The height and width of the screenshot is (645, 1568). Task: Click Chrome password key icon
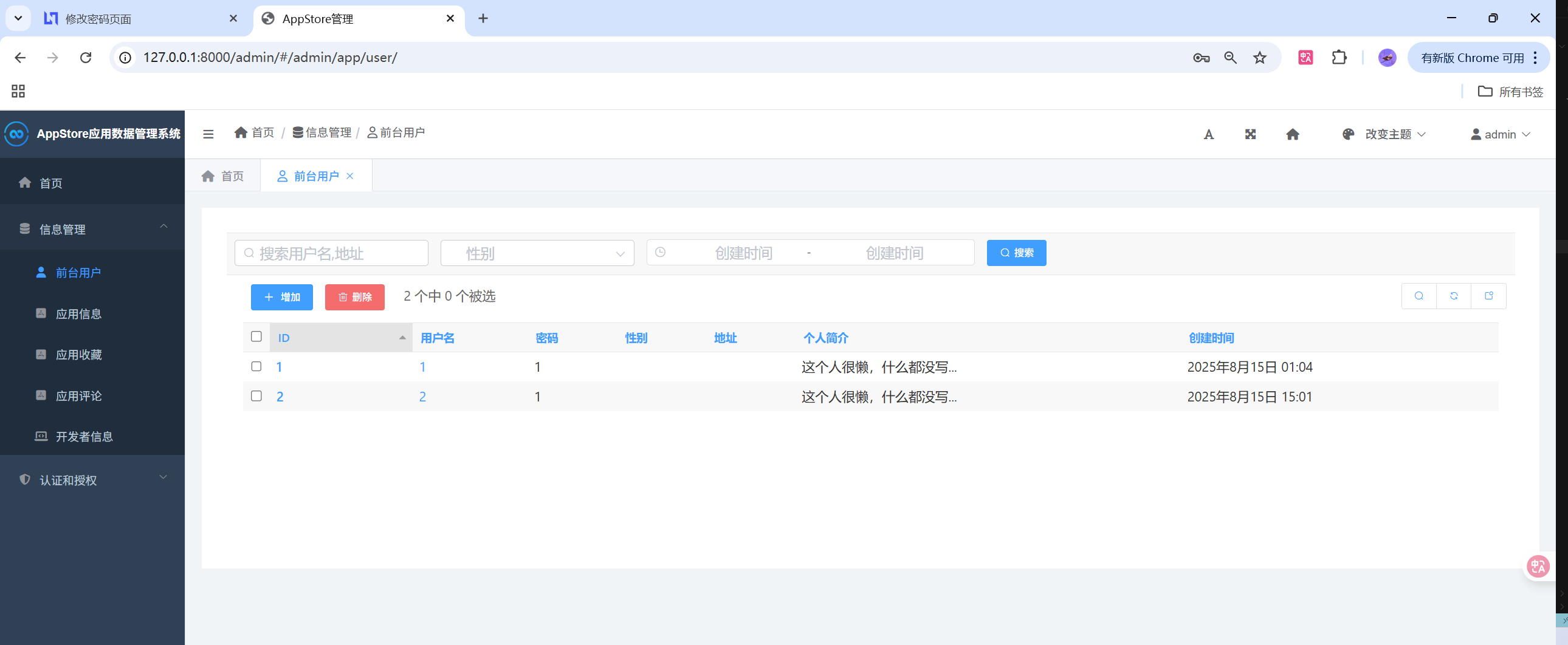1201,58
